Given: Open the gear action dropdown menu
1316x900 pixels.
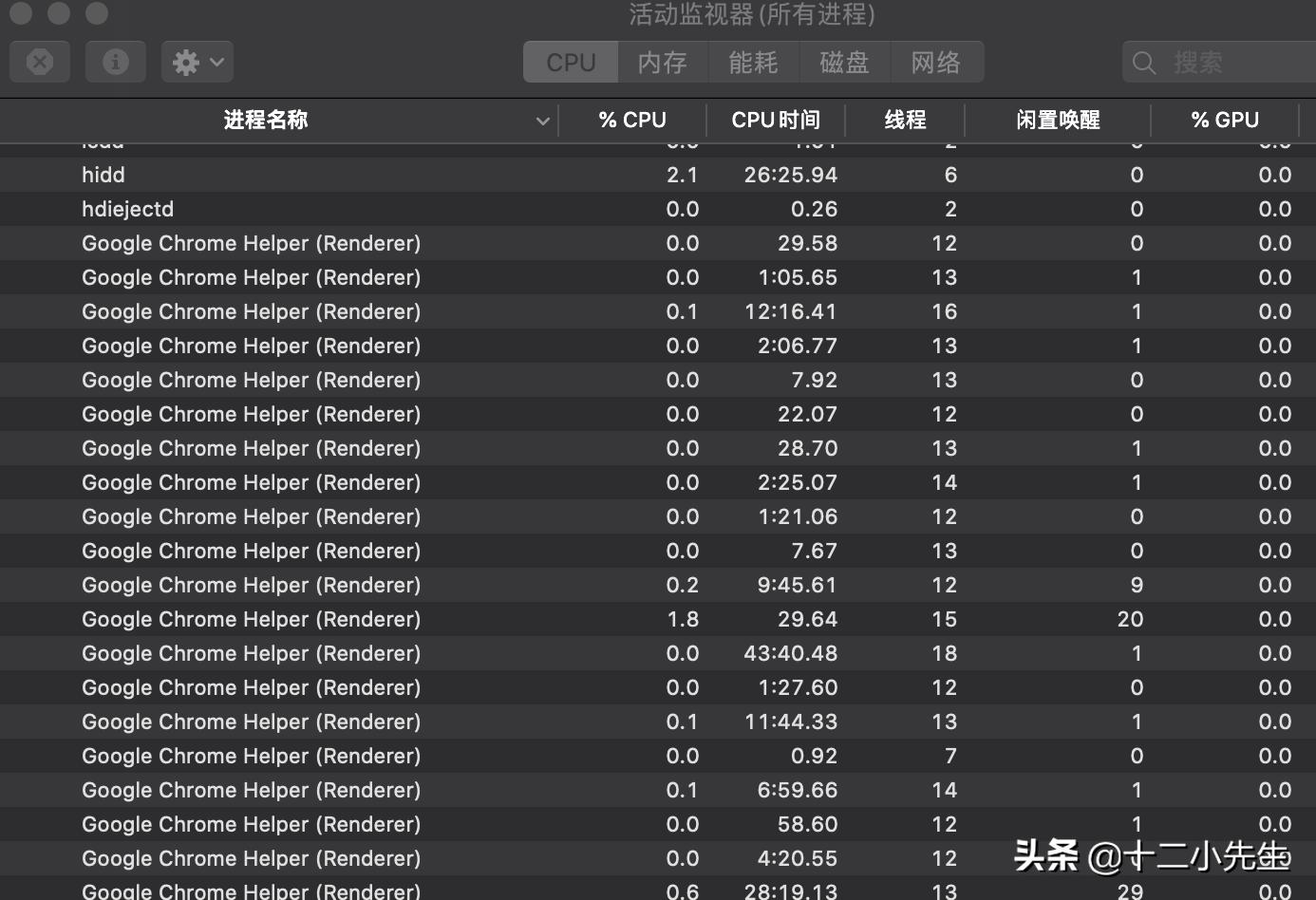Looking at the screenshot, I should click(197, 63).
